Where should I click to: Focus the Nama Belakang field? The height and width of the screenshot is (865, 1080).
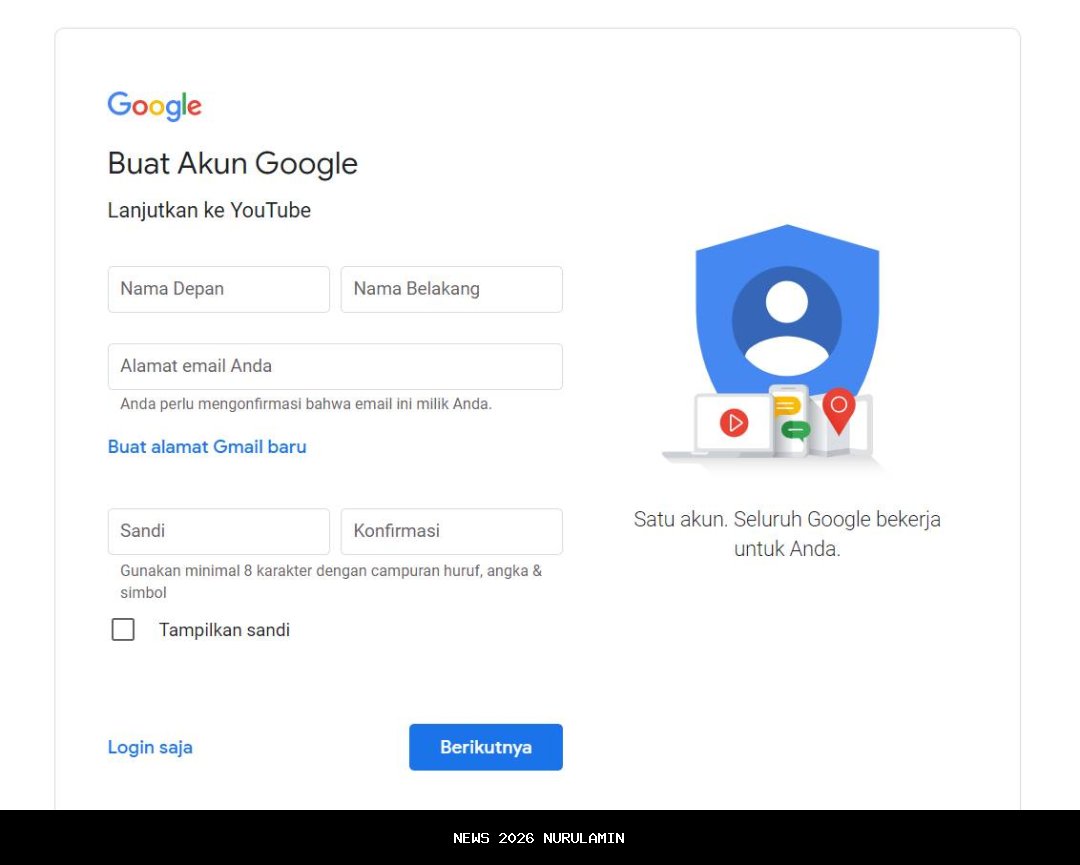[452, 289]
